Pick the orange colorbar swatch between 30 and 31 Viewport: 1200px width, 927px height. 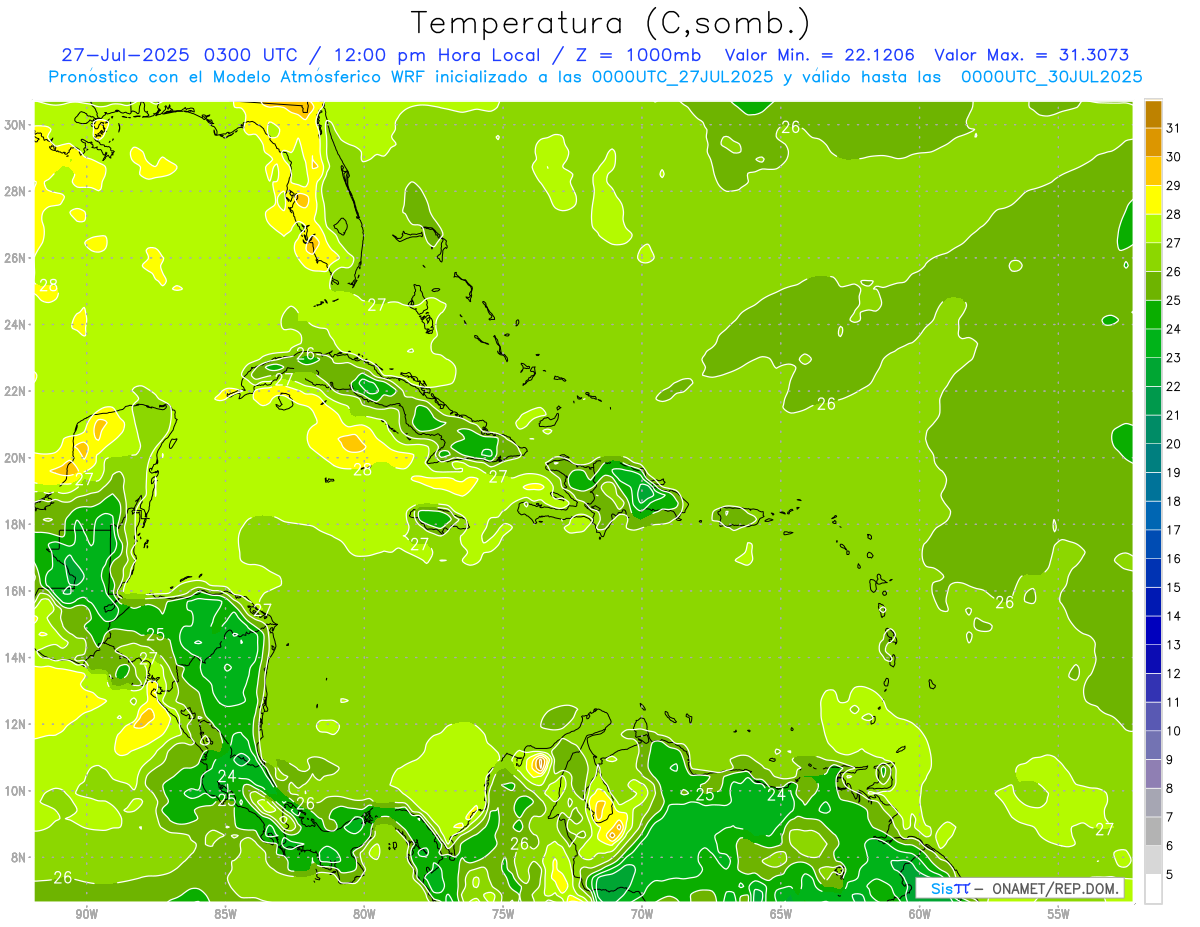point(1154,142)
